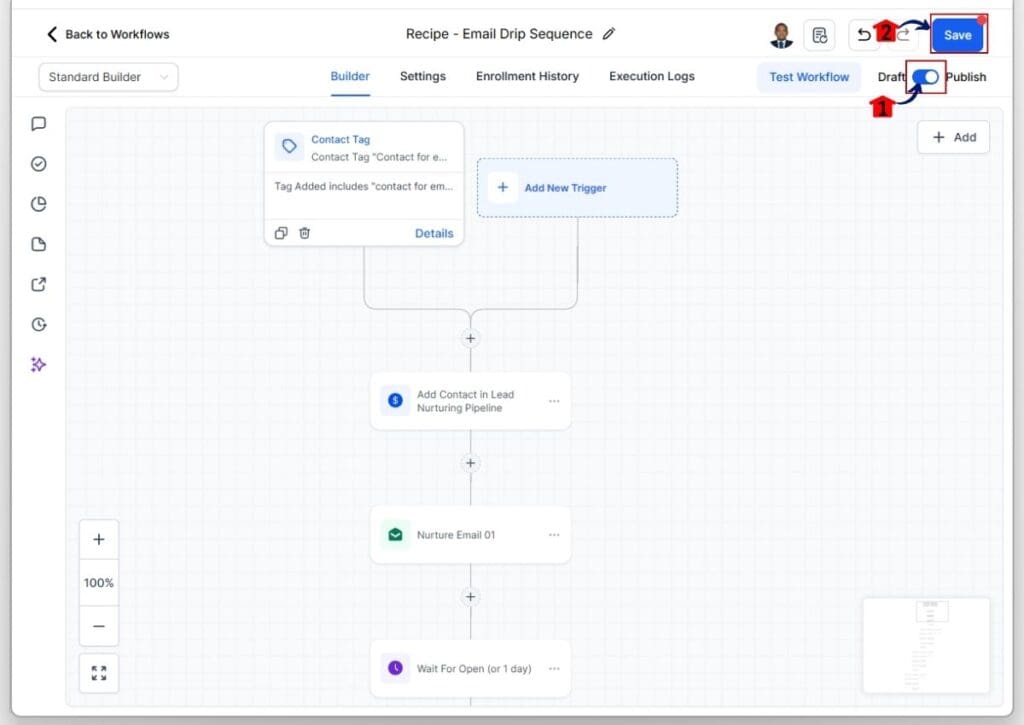Select the completed-actions checkmark icon in sidebar
Viewport: 1024px width, 725px height.
click(x=38, y=163)
